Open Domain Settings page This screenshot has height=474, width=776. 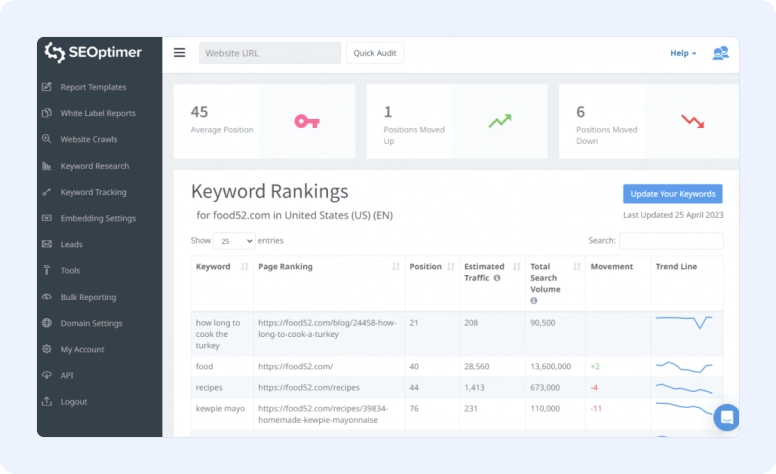92,324
